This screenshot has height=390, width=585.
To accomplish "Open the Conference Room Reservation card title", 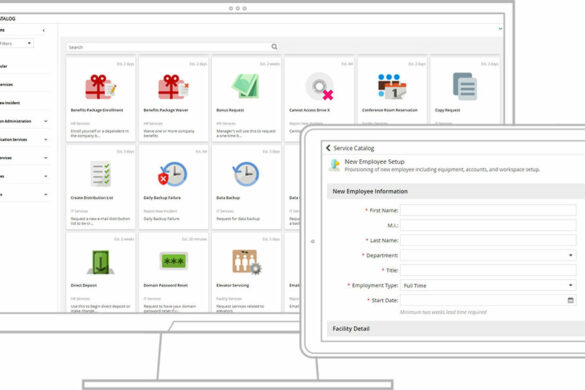I will click(x=390, y=110).
